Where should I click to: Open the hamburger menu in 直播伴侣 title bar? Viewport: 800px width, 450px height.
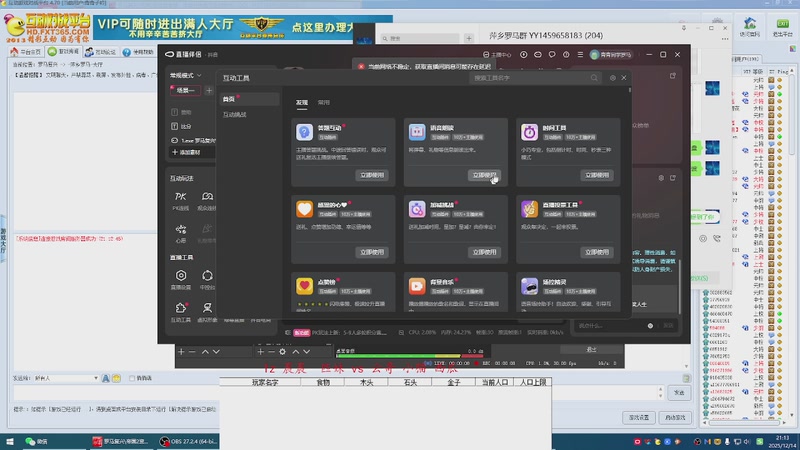[580, 55]
